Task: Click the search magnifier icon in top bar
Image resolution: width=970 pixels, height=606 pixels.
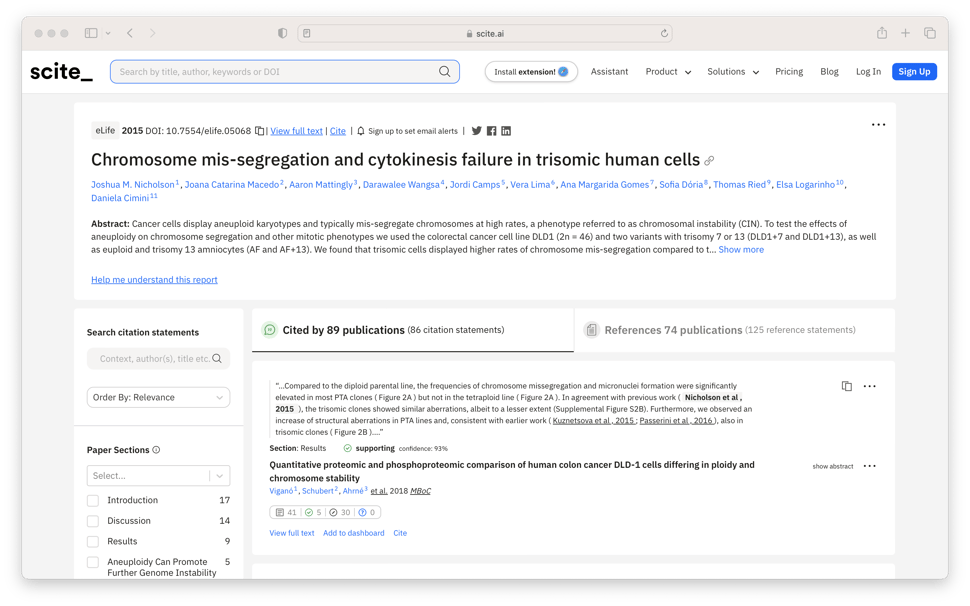Action: click(444, 72)
